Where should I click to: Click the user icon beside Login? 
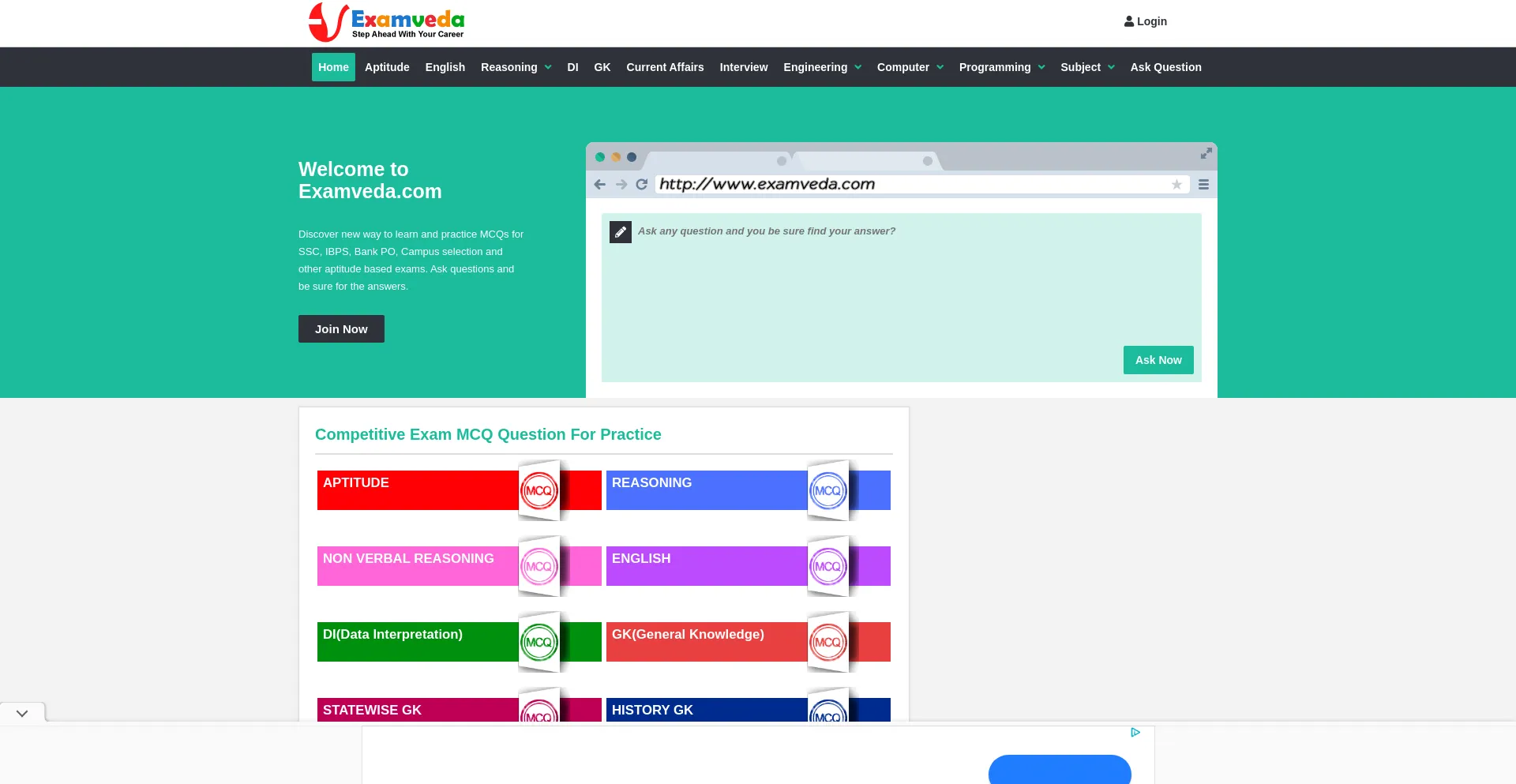click(1128, 21)
